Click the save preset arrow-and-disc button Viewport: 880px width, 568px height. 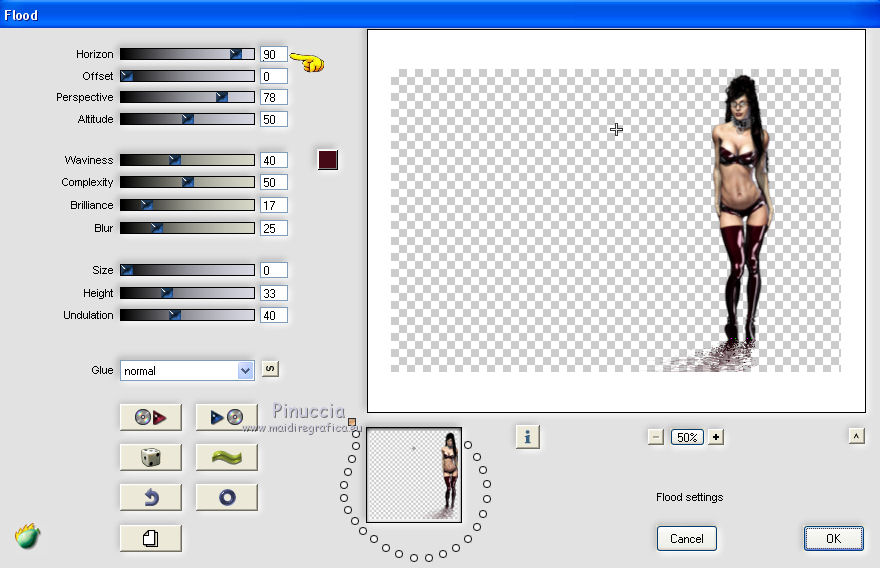[227, 417]
